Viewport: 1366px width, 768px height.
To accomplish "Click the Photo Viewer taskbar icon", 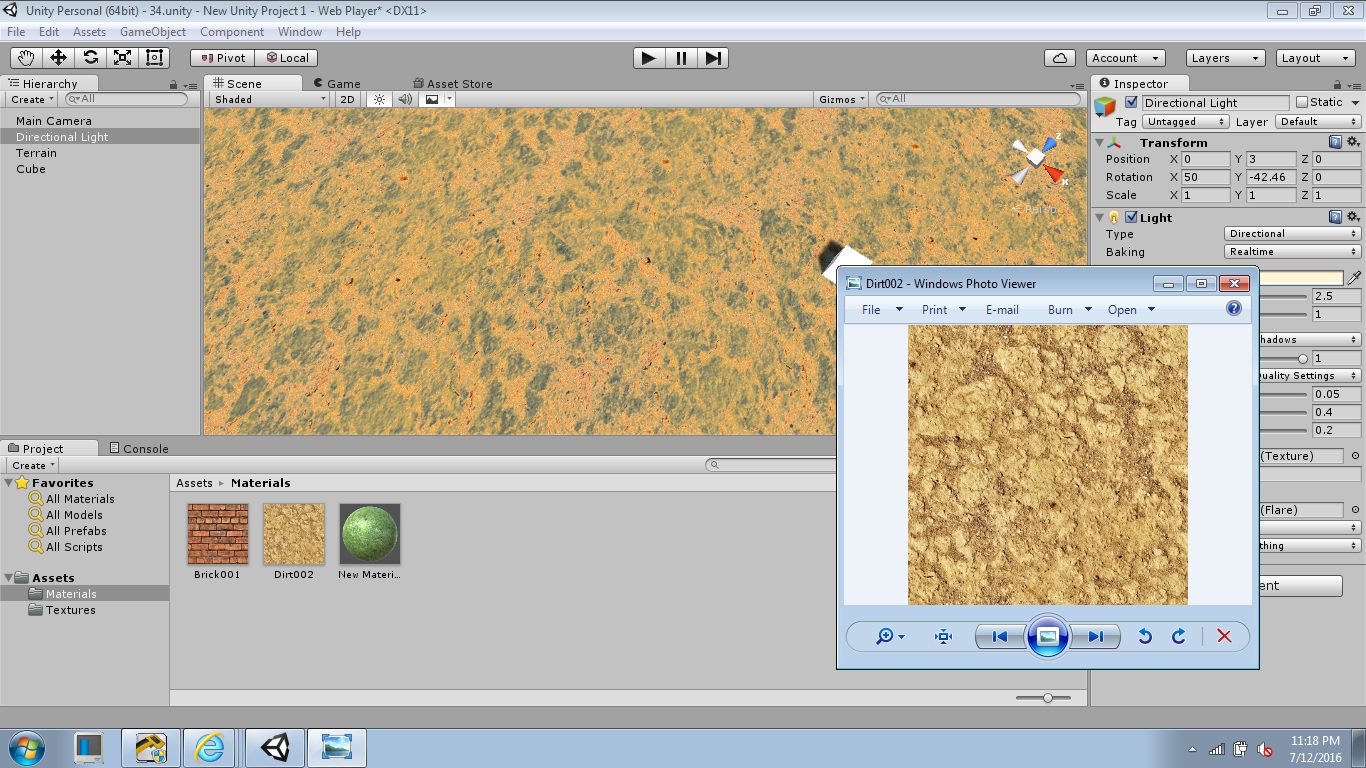I will (x=337, y=748).
